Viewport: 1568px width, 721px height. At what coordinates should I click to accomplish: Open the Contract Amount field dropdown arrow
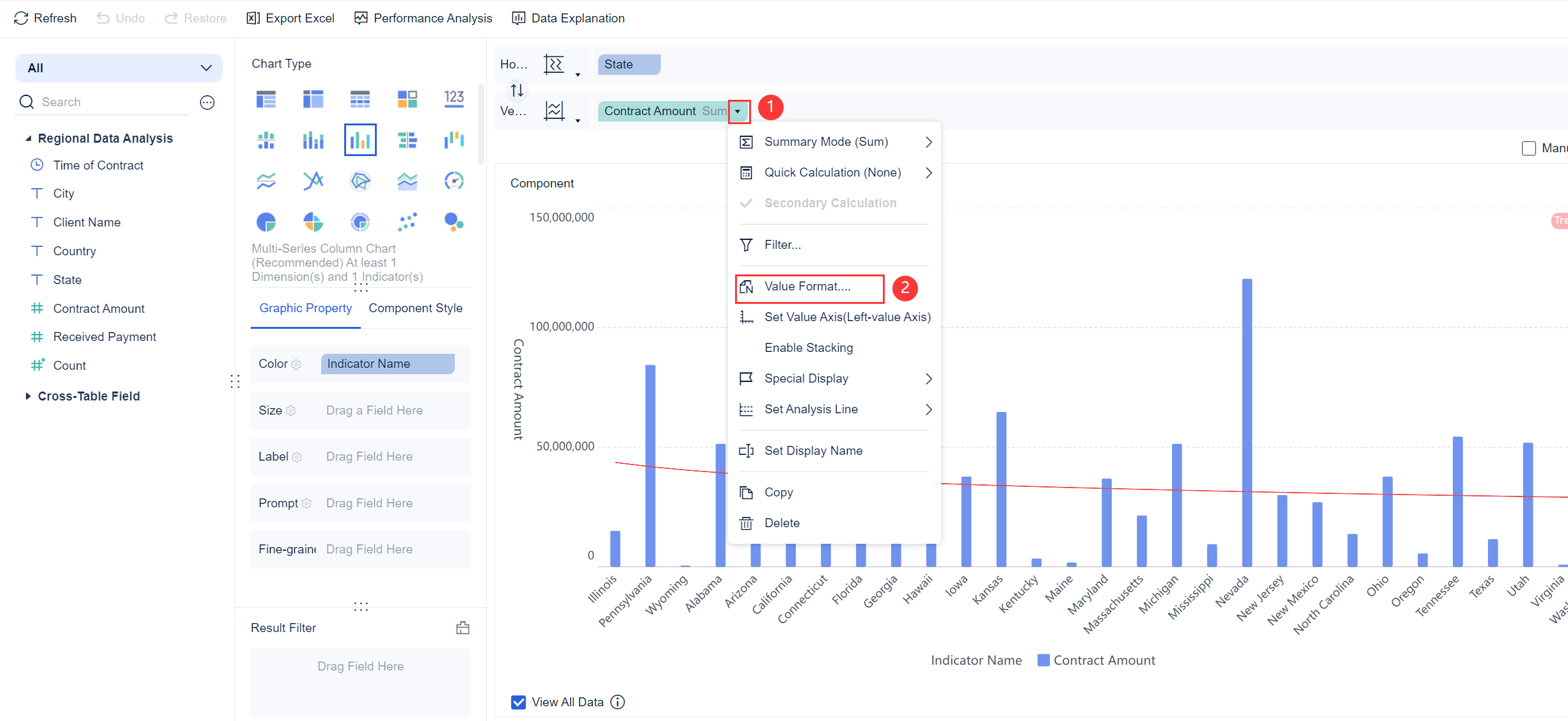pos(738,111)
